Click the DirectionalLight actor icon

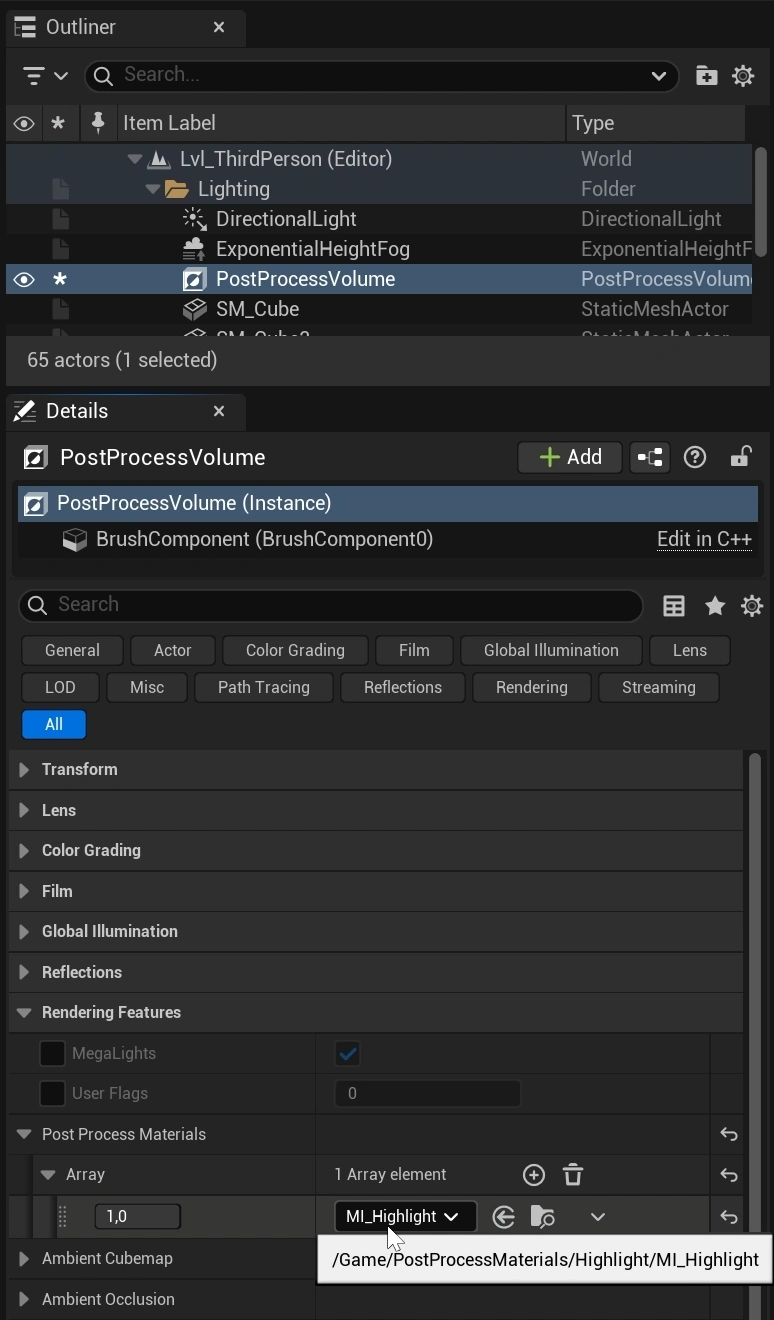[x=194, y=219]
